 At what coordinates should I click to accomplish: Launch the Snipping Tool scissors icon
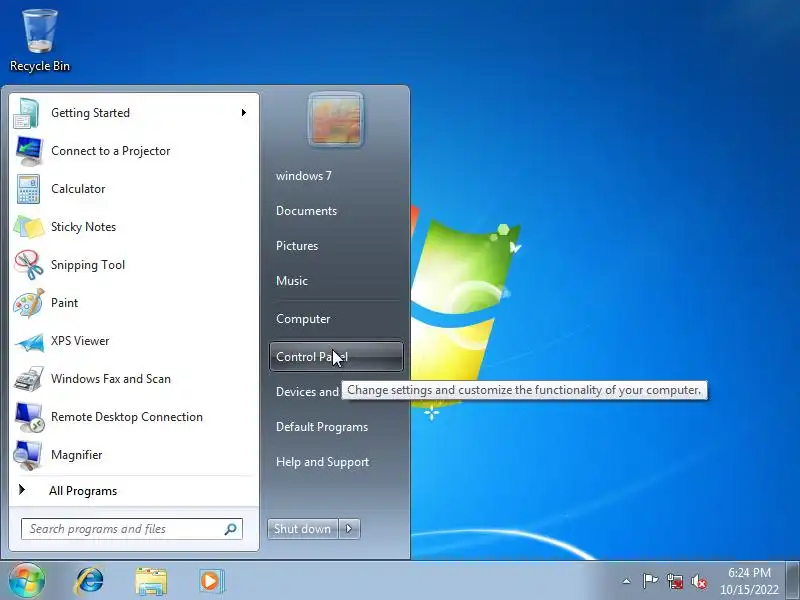click(29, 265)
